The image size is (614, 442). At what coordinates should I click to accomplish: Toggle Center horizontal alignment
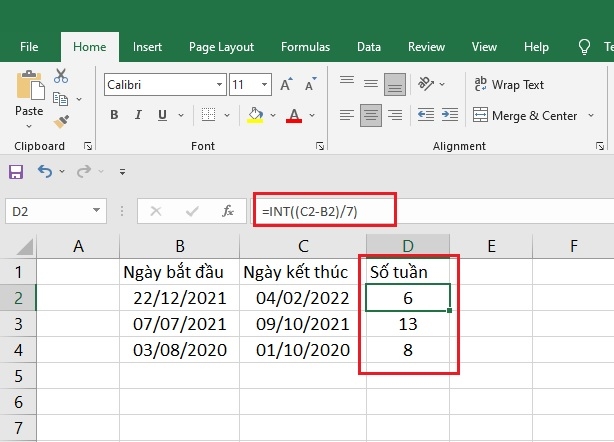370,115
